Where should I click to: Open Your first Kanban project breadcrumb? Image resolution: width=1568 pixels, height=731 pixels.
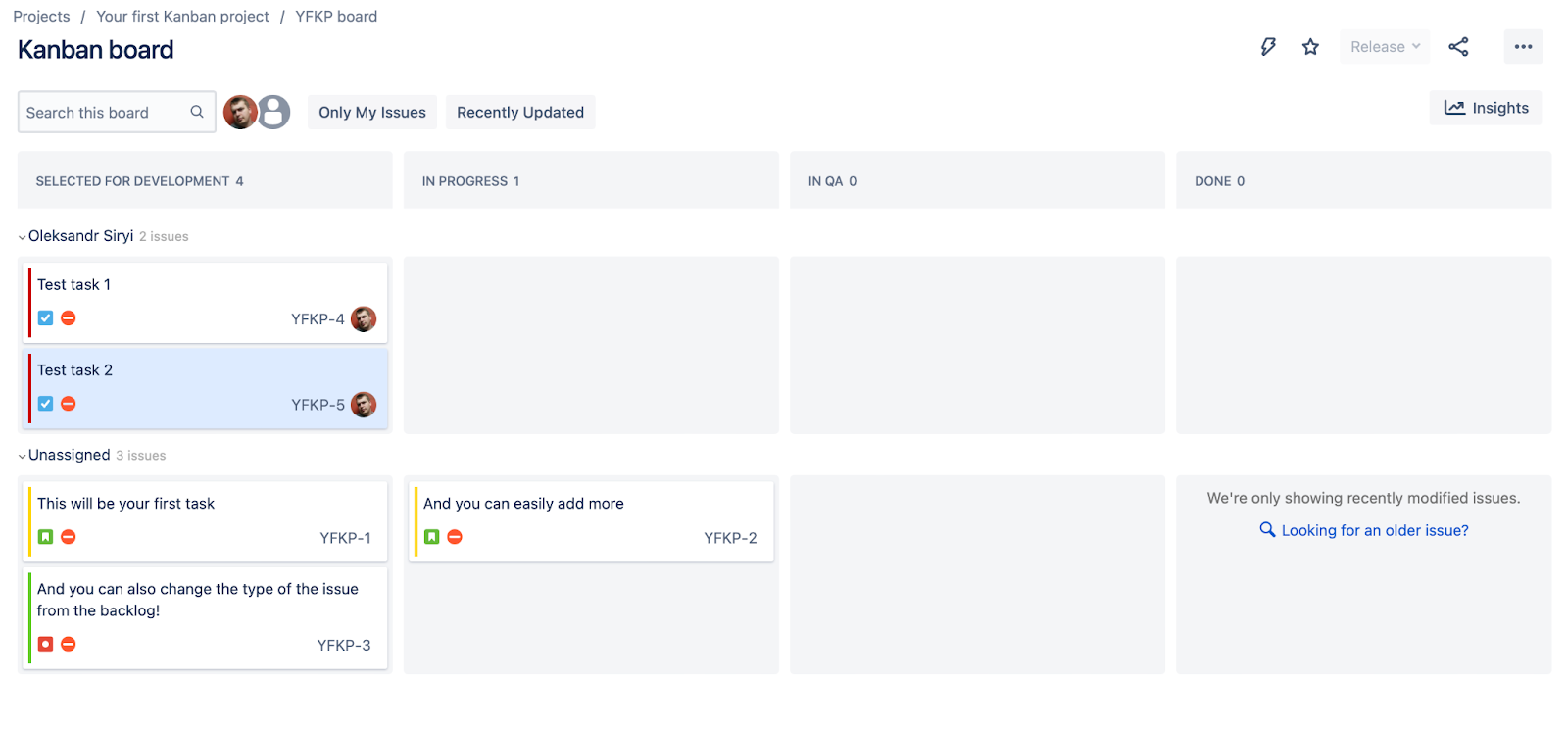182,17
